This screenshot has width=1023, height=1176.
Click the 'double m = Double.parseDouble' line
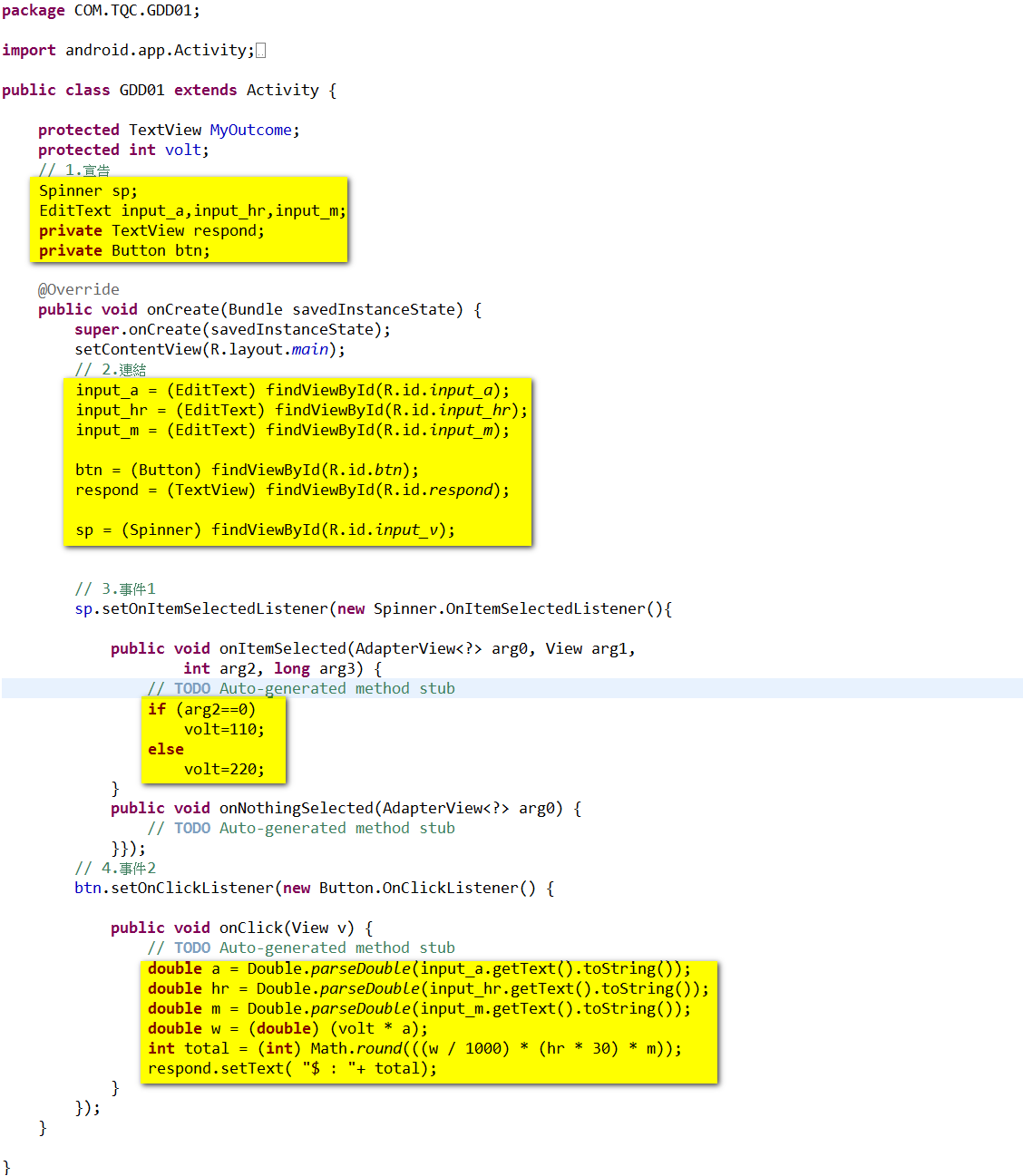(419, 1009)
